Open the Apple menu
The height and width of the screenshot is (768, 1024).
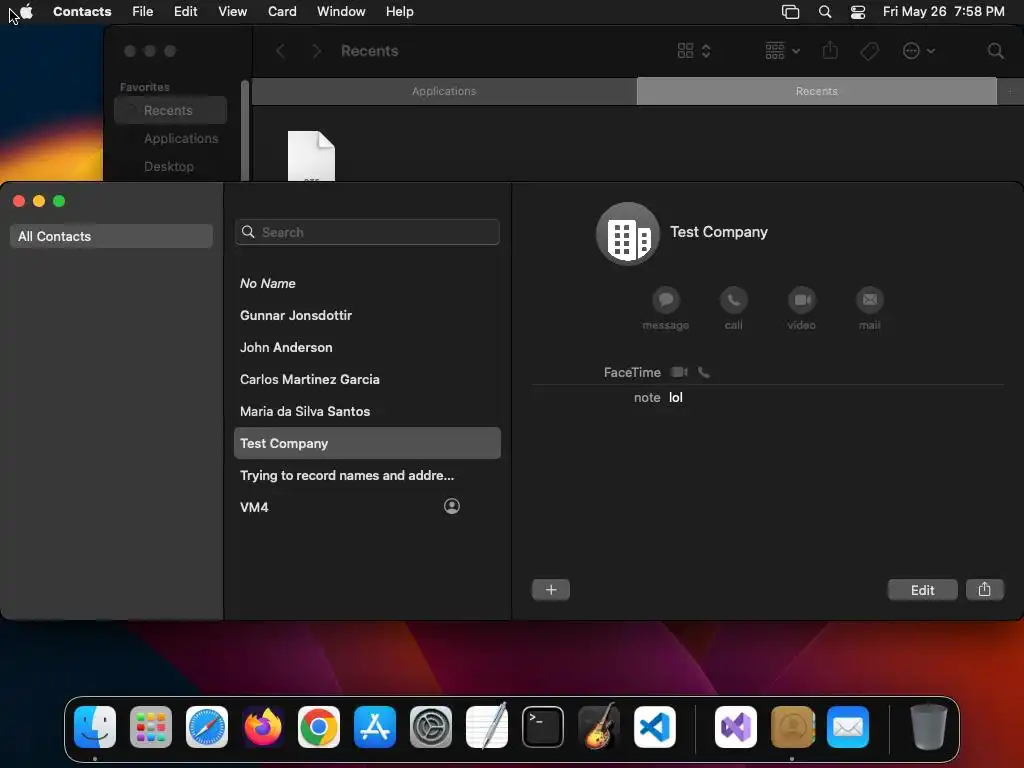pyautogui.click(x=26, y=11)
